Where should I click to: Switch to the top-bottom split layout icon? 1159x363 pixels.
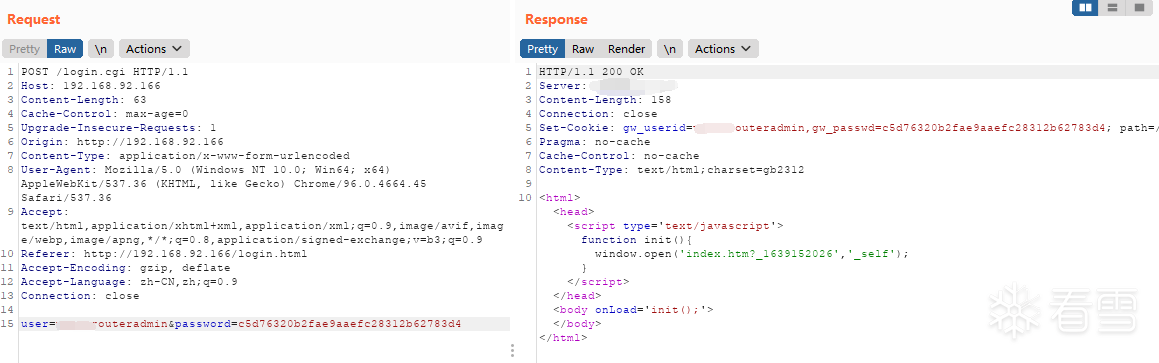click(x=1111, y=7)
